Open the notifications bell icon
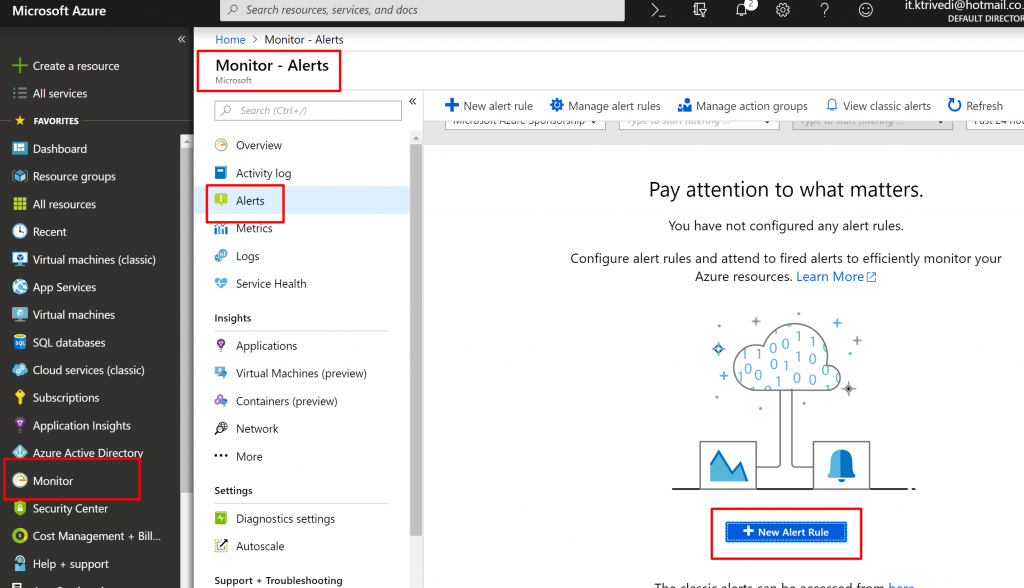This screenshot has width=1024, height=588. (741, 10)
